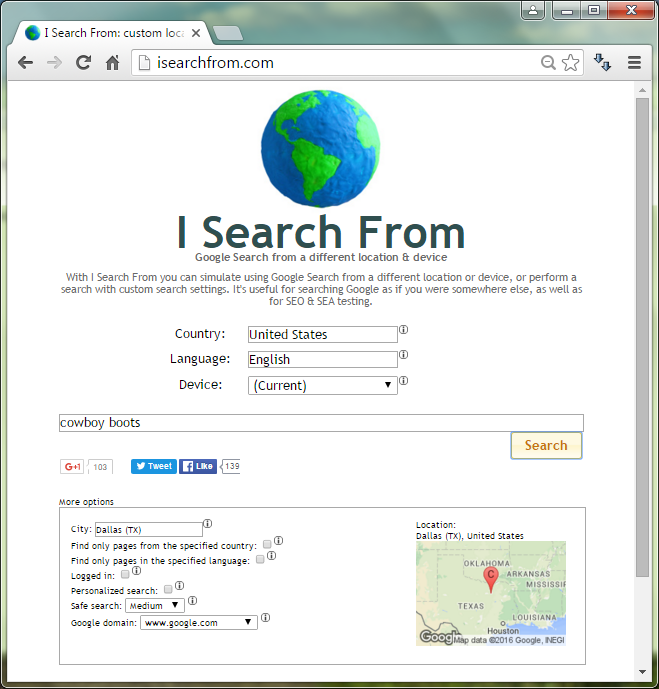This screenshot has width=659, height=689.
Task: Open a new tab button
Action: point(228,33)
